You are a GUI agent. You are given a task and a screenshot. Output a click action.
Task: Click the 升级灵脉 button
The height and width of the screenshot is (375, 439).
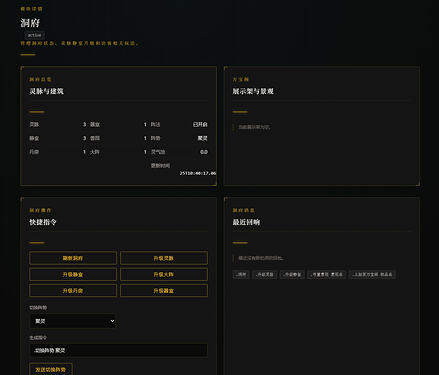pos(164,258)
